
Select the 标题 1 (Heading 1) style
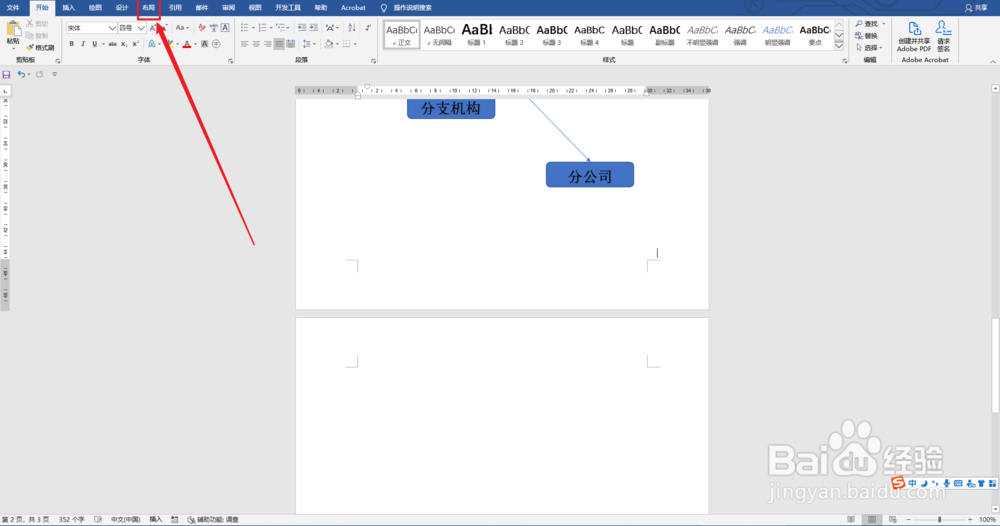pyautogui.click(x=477, y=34)
